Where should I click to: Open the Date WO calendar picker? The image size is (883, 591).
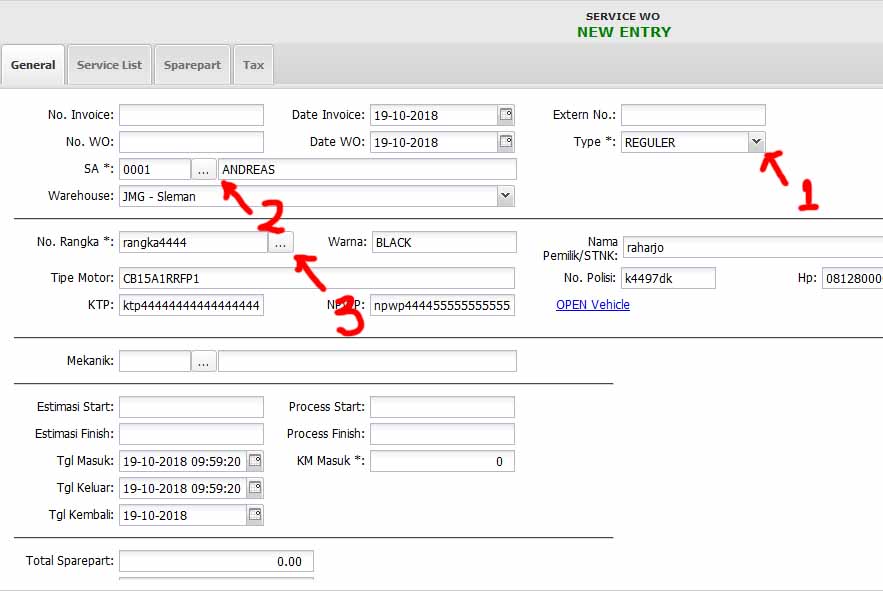click(x=506, y=142)
